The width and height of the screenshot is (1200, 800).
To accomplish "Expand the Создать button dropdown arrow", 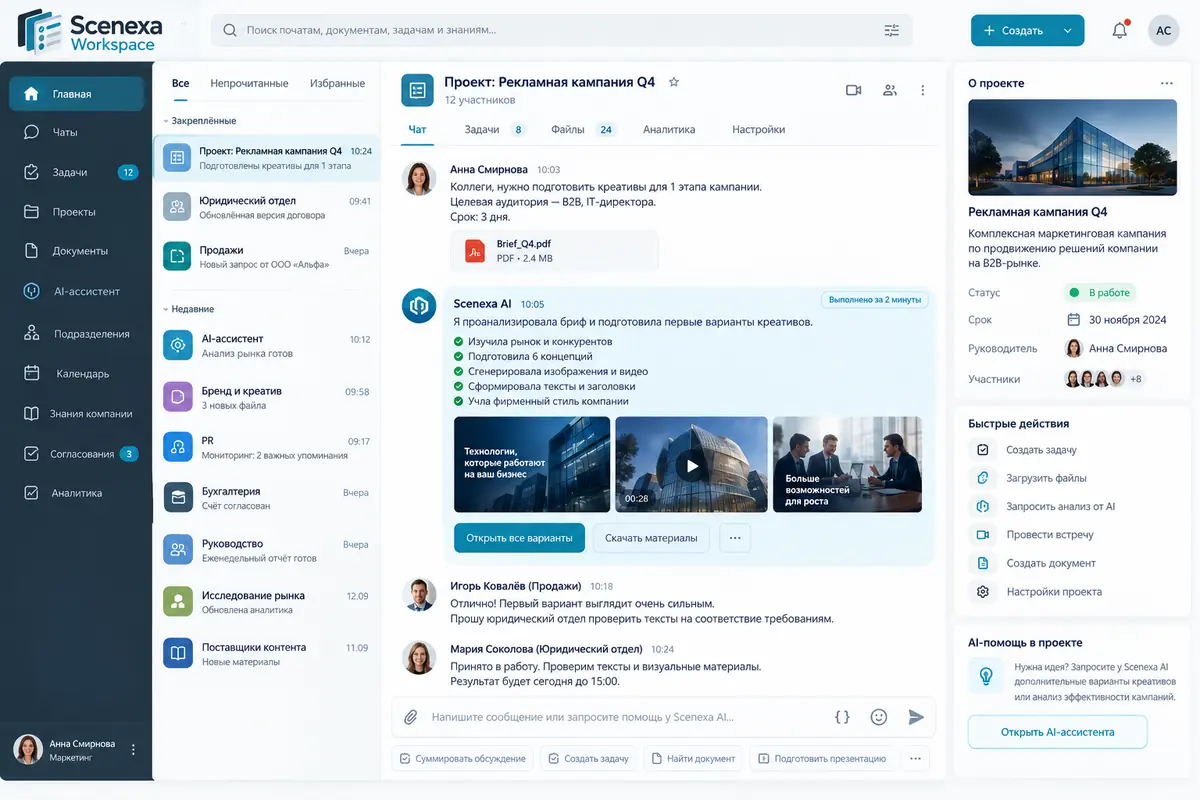I will coord(1068,31).
